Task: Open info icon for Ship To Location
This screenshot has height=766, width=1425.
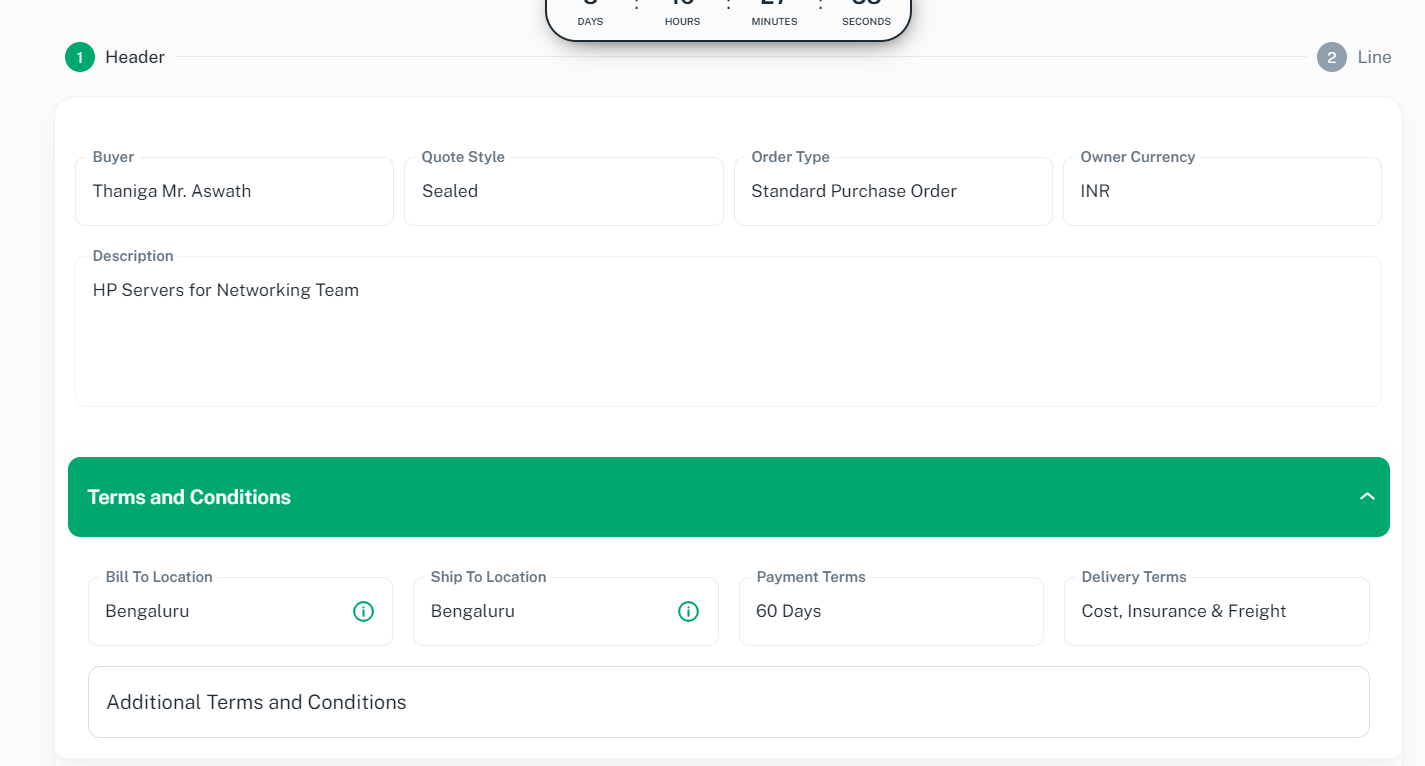Action: [688, 611]
